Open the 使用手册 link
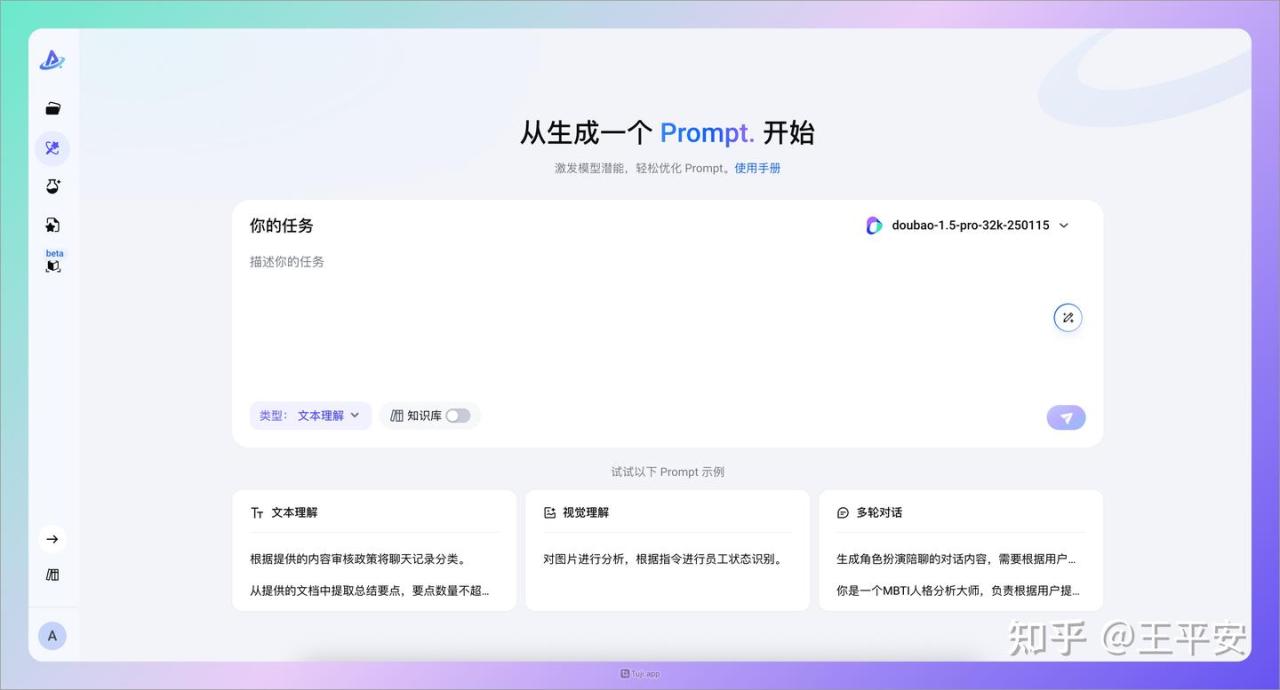 (757, 168)
